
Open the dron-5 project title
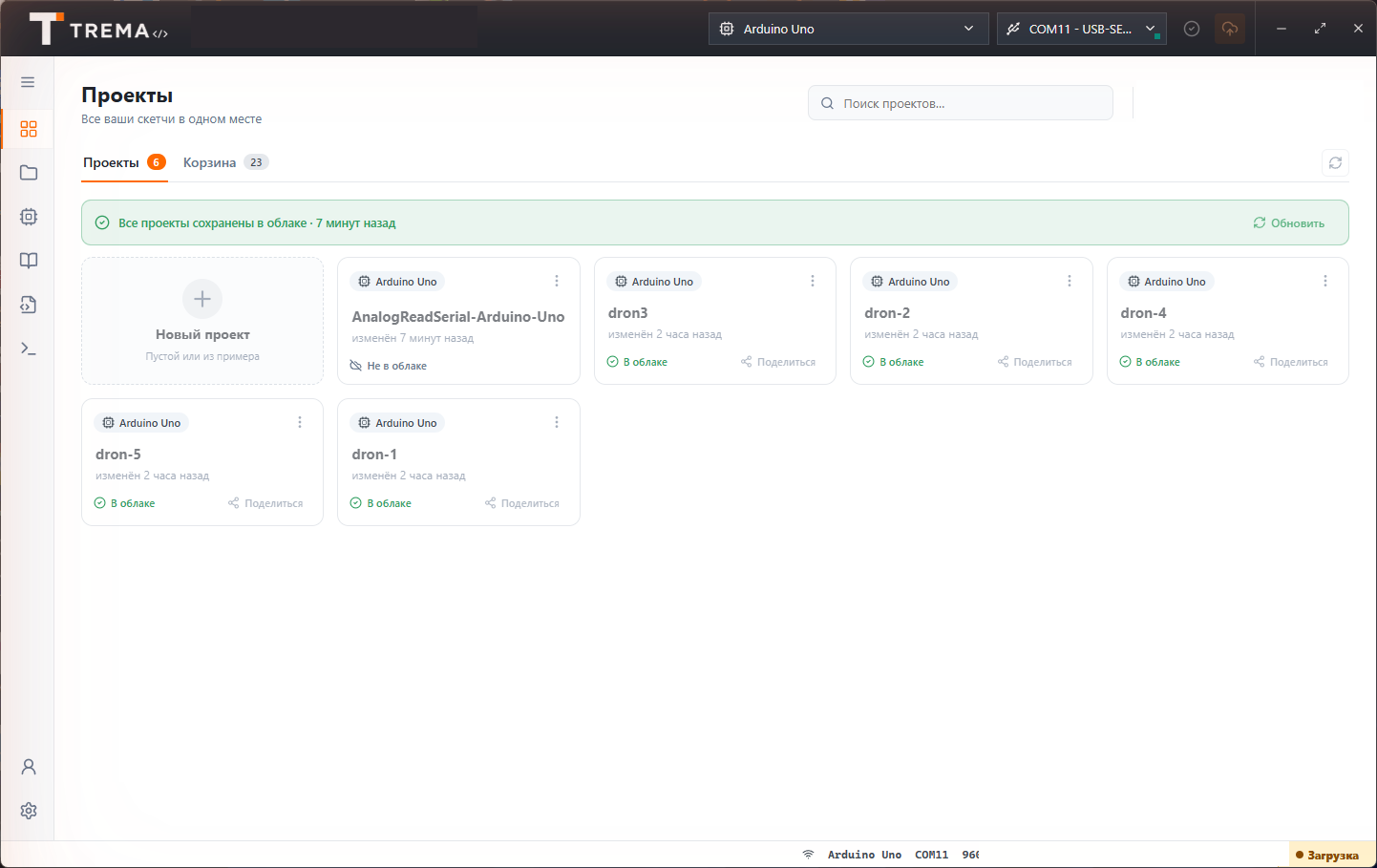(118, 454)
